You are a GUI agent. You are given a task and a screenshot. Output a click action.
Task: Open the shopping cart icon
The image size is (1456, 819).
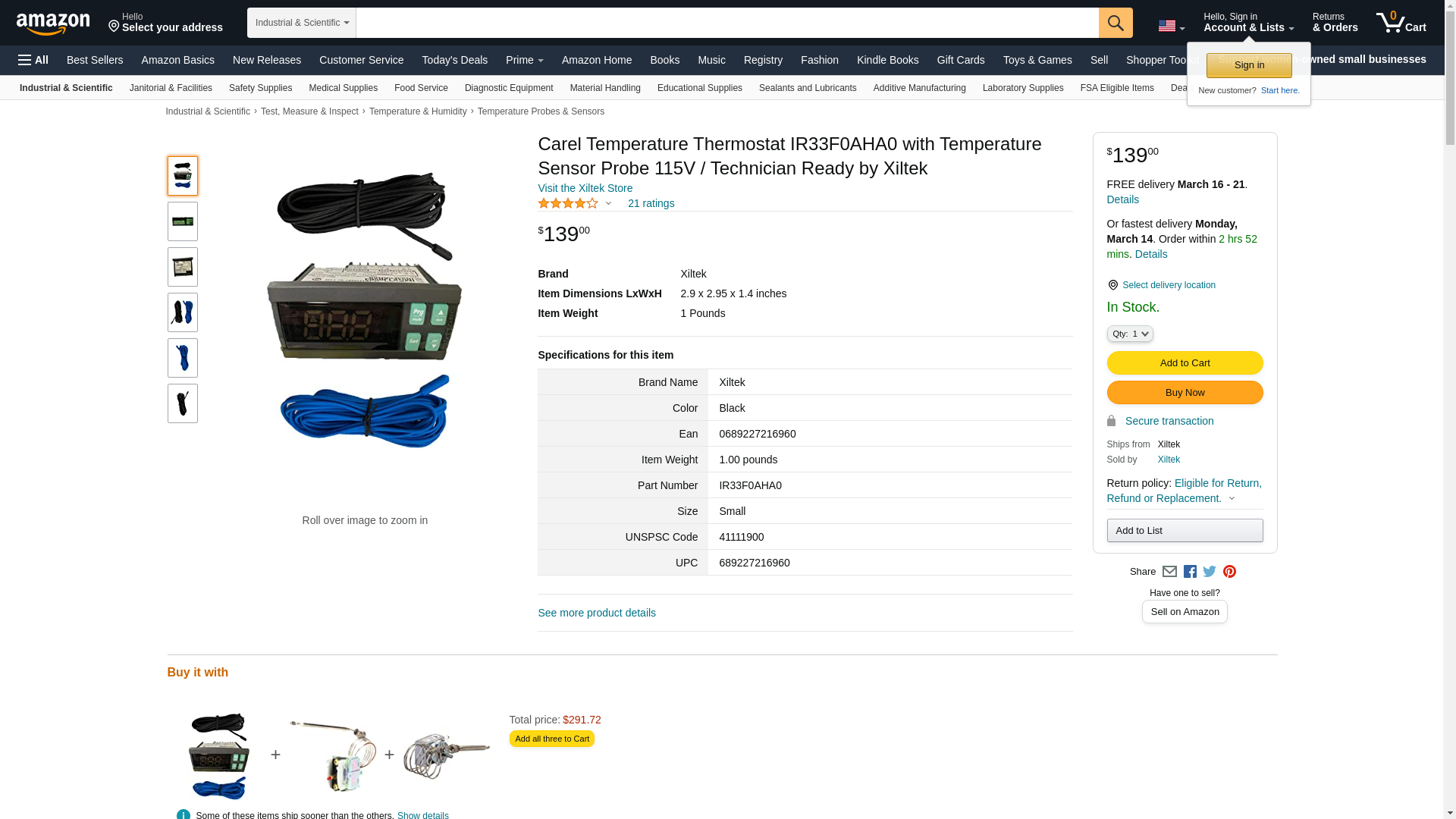(1401, 22)
